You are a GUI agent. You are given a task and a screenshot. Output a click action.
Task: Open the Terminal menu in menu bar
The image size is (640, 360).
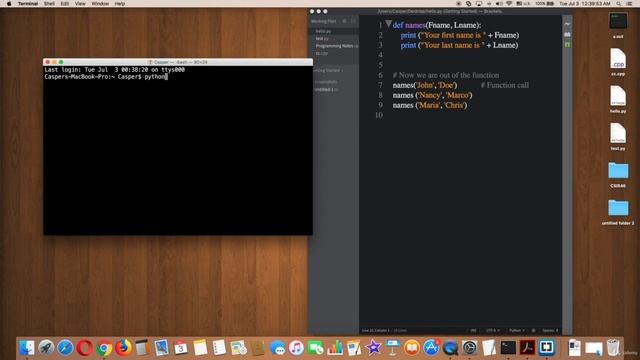(x=28, y=4)
